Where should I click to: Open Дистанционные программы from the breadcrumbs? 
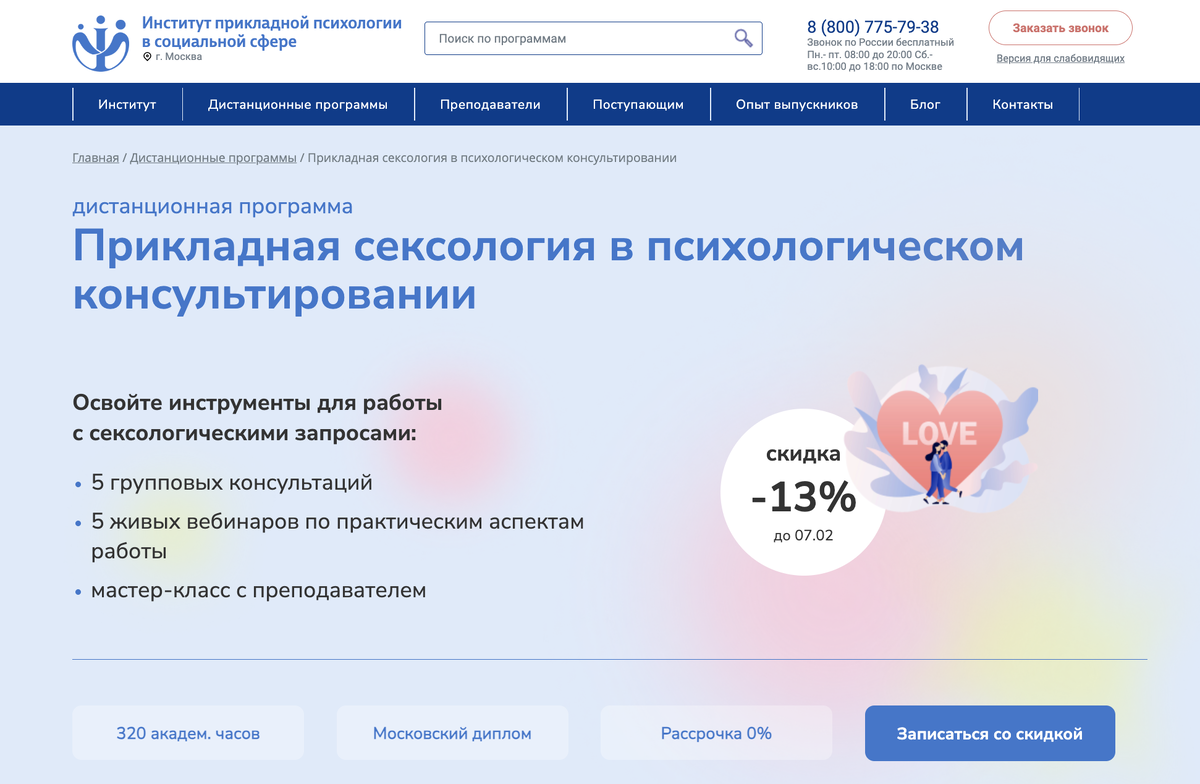[214, 157]
